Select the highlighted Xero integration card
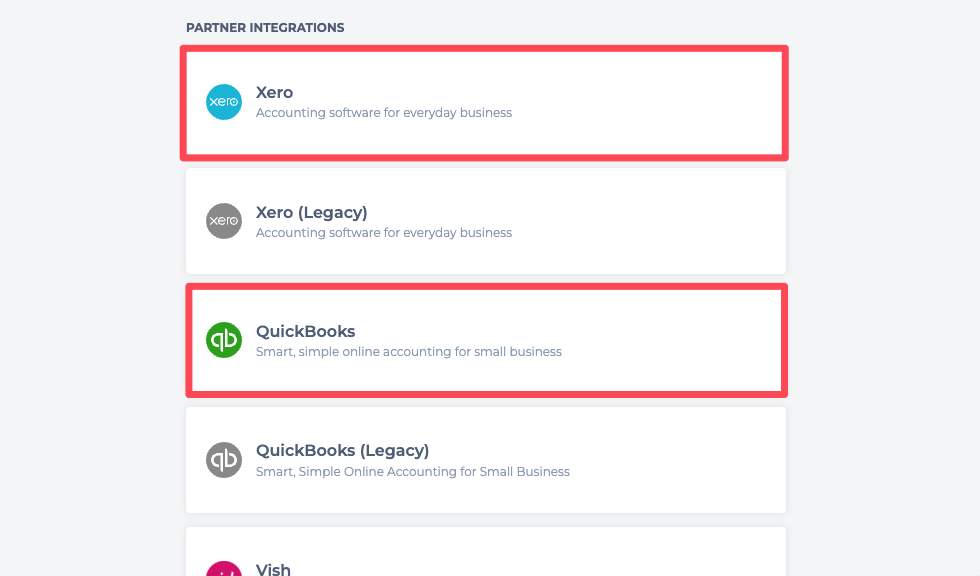The height and width of the screenshot is (576, 980). pyautogui.click(x=600, y=102)
